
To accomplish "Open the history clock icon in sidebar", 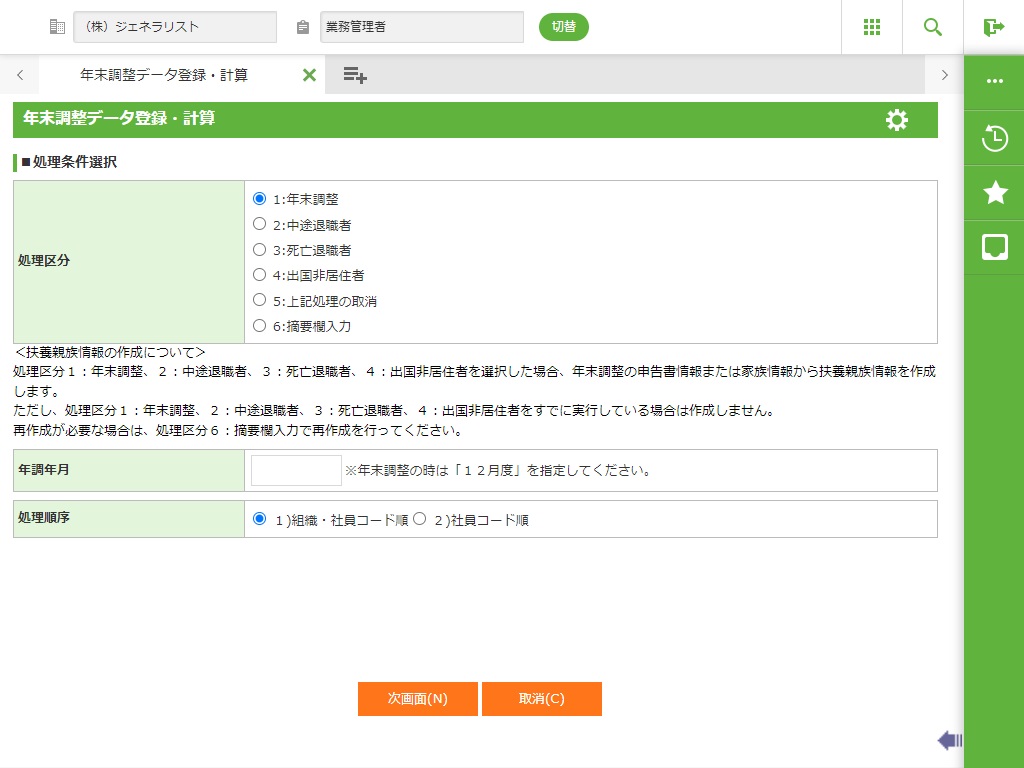I will [x=994, y=138].
